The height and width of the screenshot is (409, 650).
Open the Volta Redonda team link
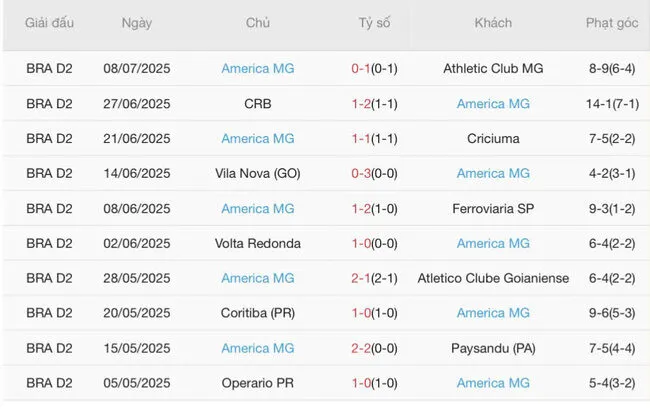point(257,244)
